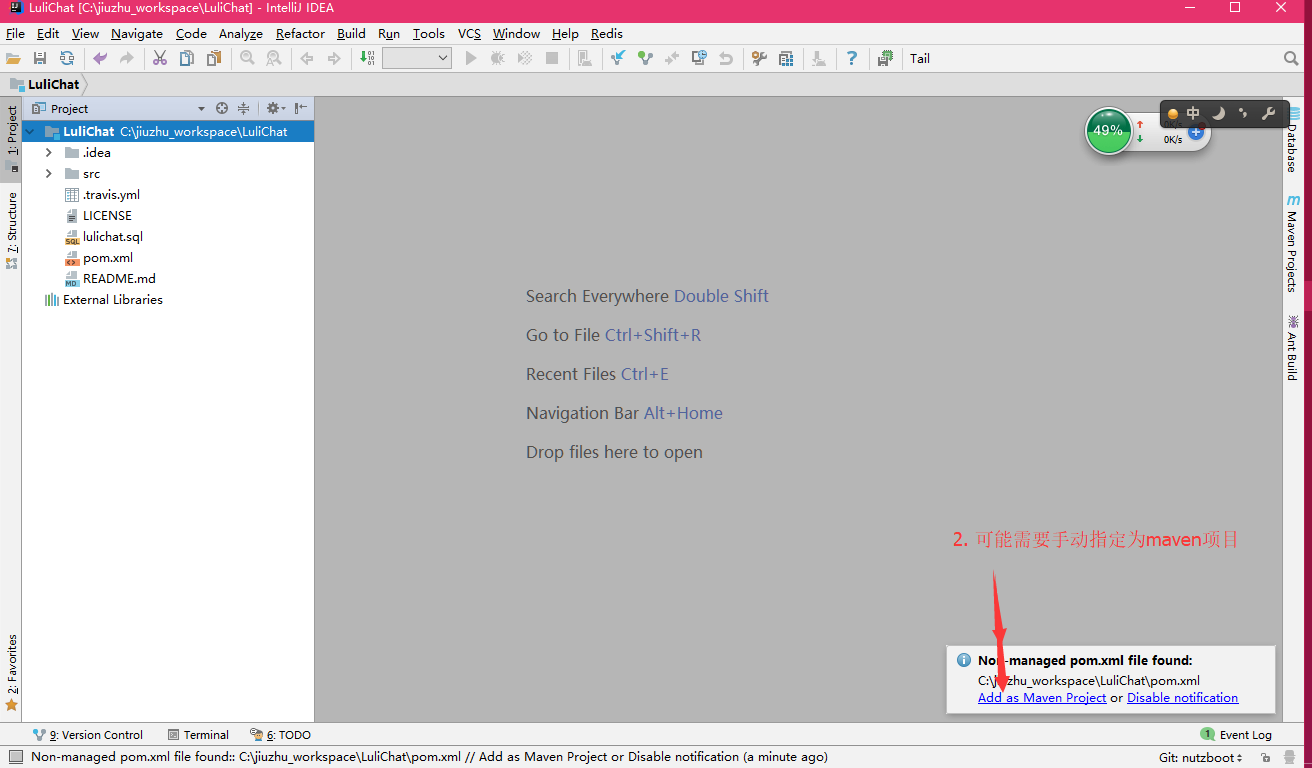
Task: Click the VCS Update Project icon
Action: coord(618,59)
